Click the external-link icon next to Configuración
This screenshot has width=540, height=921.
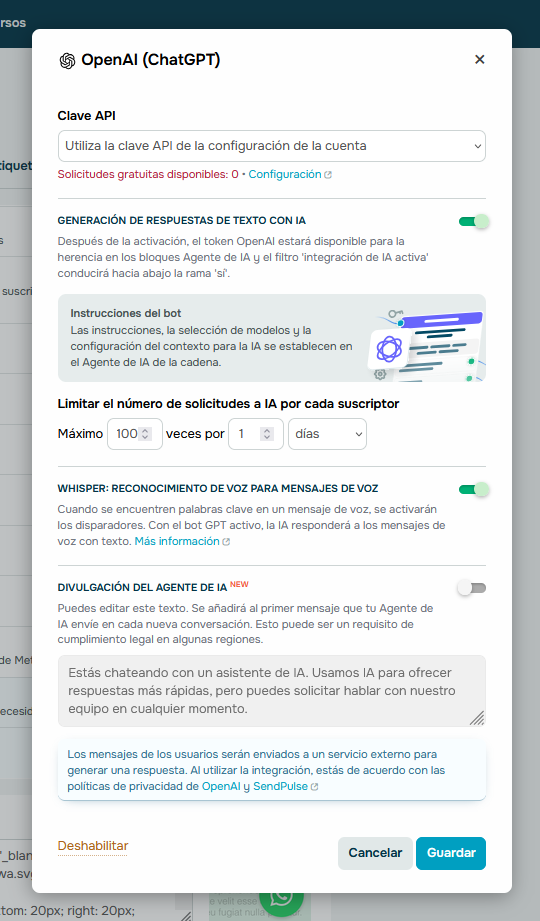coord(328,175)
